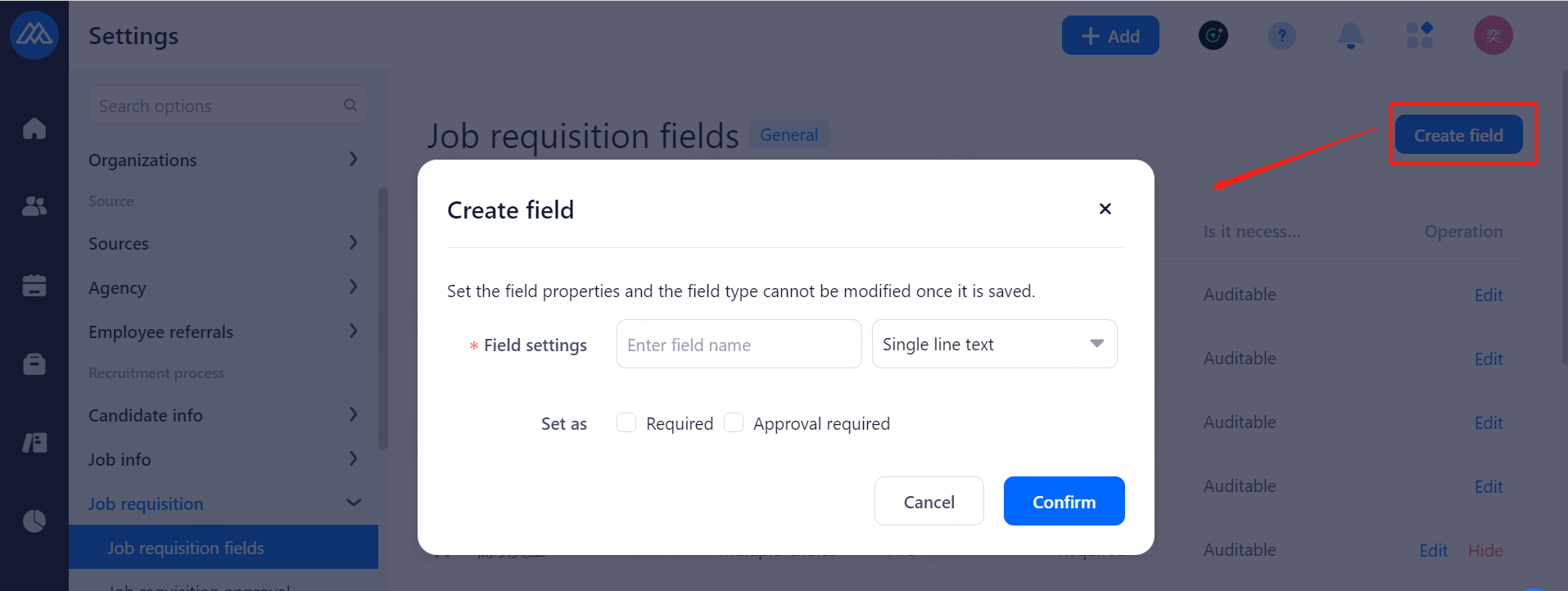
Task: Open the help question mark icon
Action: click(x=1281, y=36)
